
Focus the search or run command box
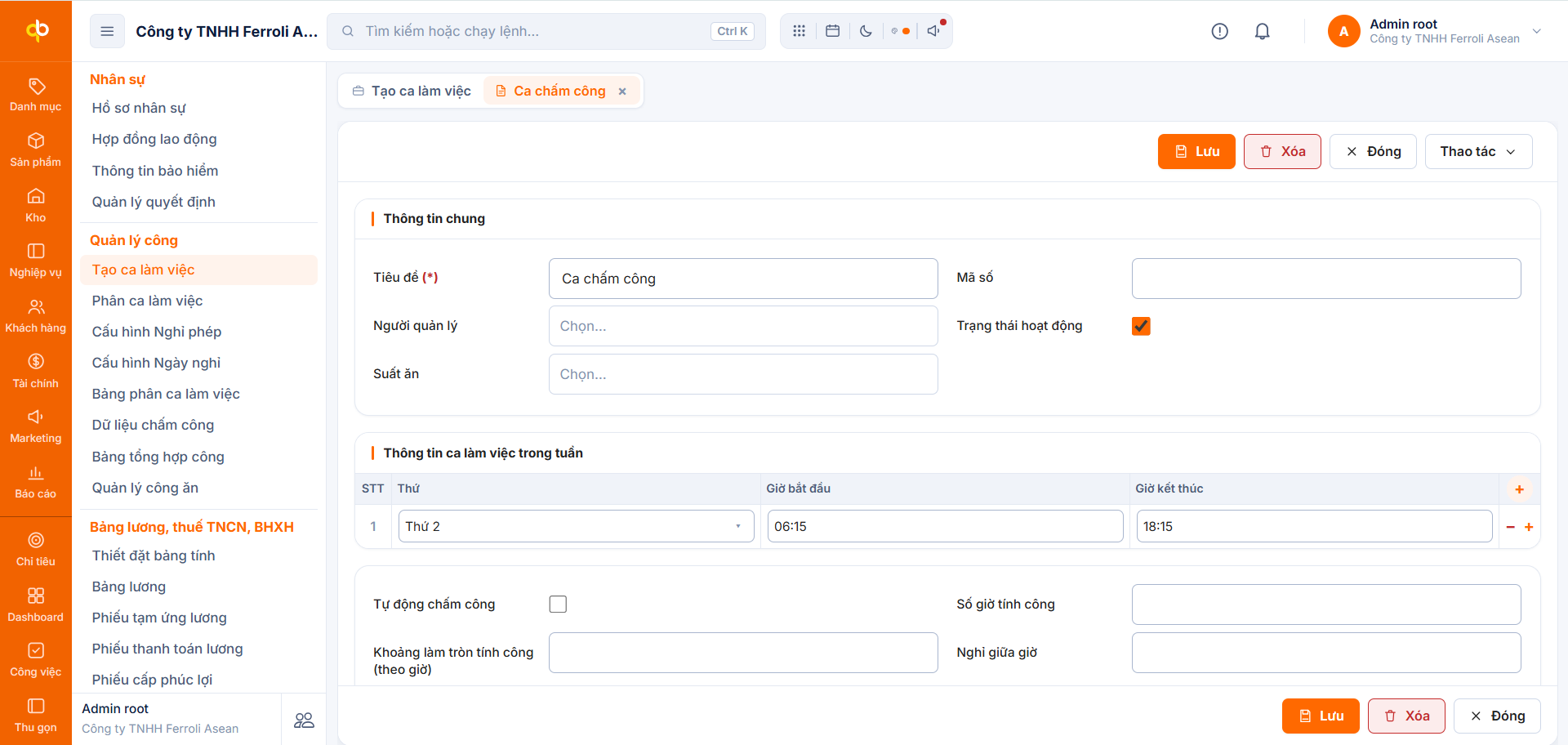coord(546,31)
